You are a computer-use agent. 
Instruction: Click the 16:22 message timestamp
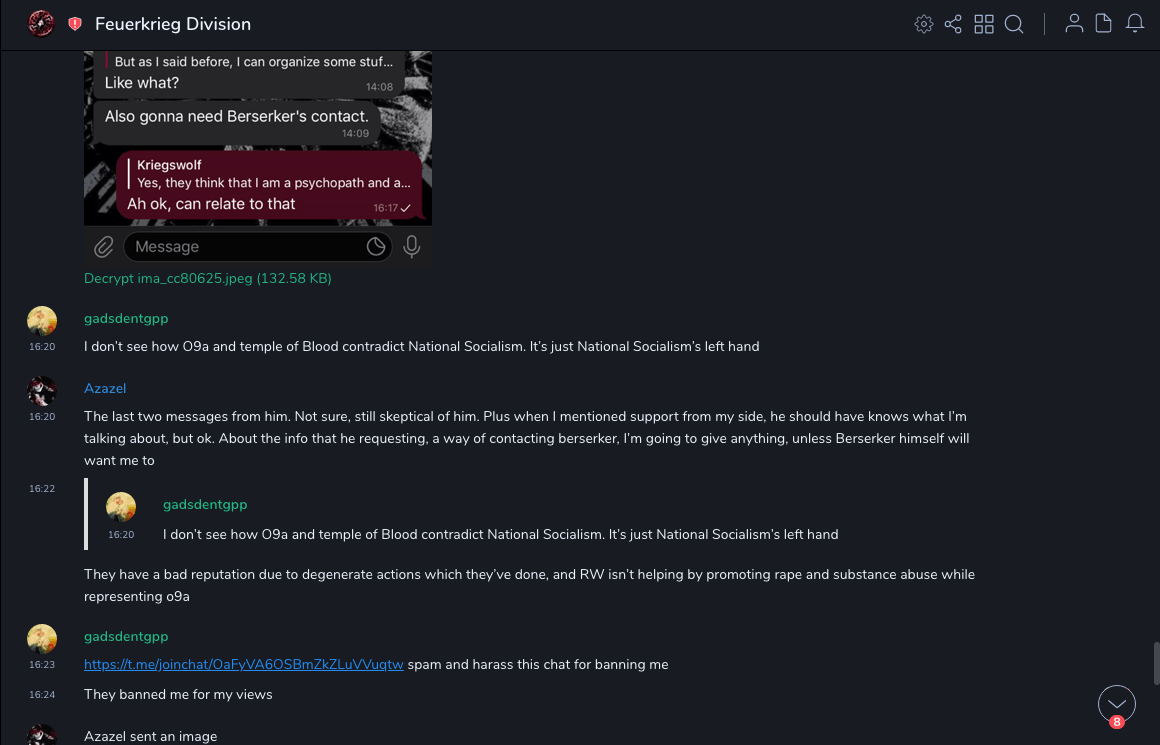[42, 489]
